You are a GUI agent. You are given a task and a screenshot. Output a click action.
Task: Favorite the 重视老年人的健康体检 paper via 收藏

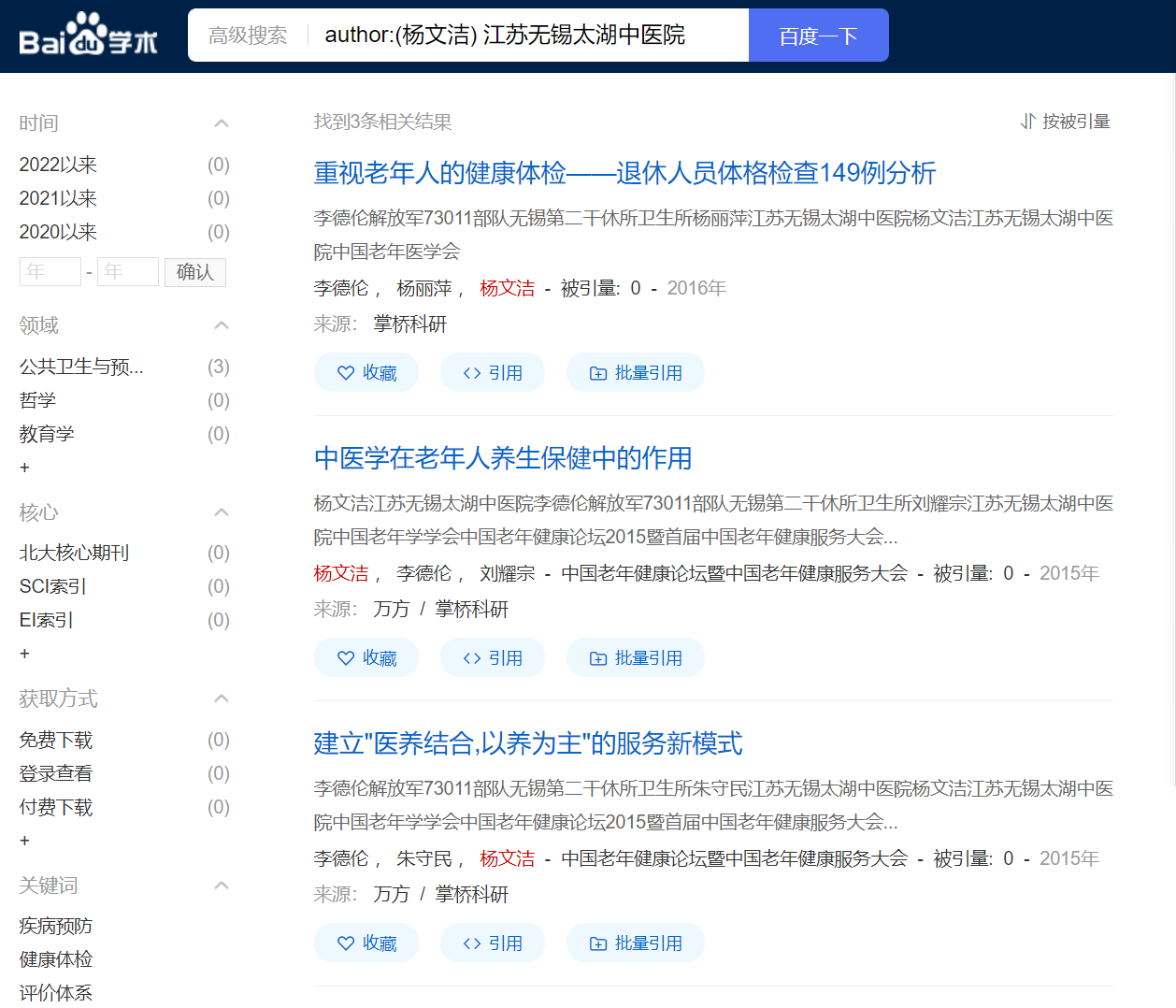(366, 372)
